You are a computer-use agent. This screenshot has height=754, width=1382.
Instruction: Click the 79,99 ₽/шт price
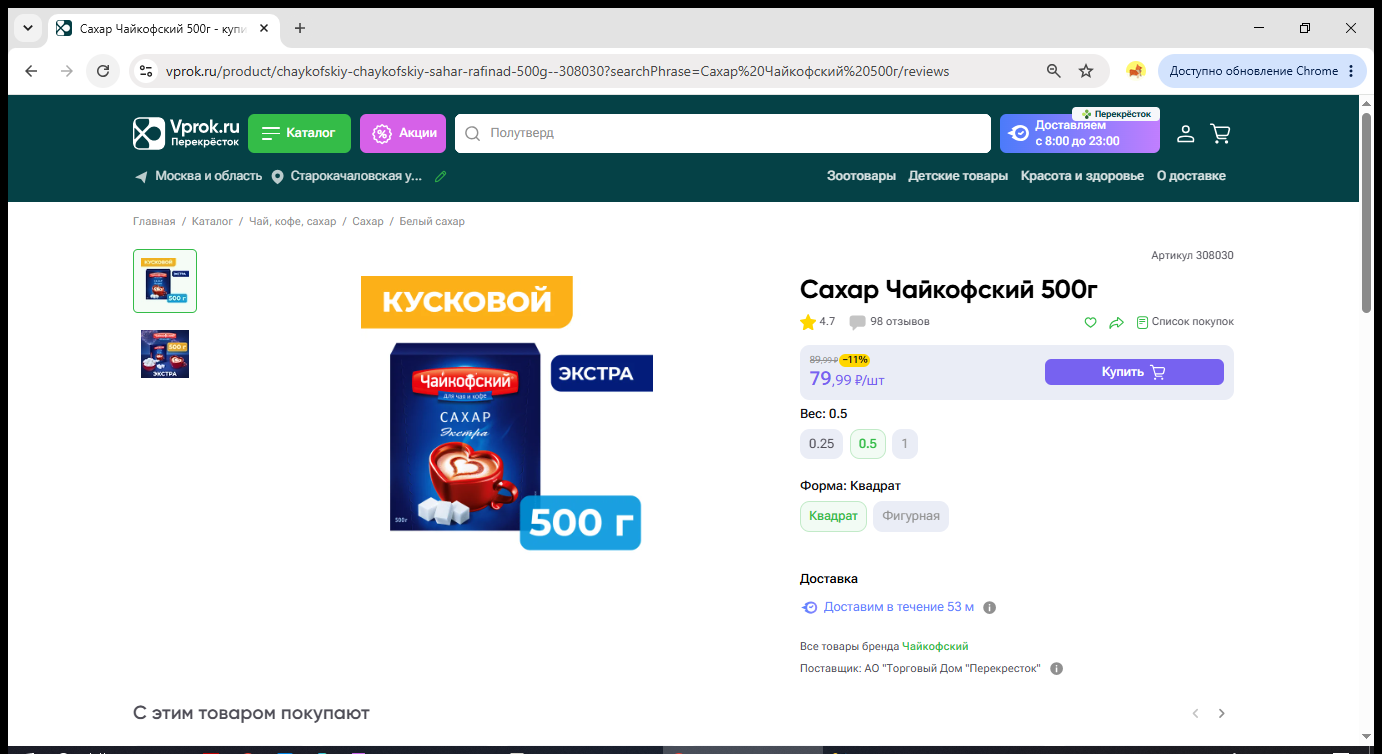(x=847, y=379)
